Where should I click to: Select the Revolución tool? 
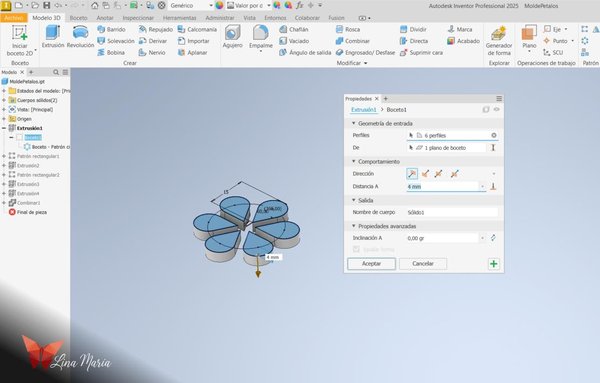tap(80, 37)
